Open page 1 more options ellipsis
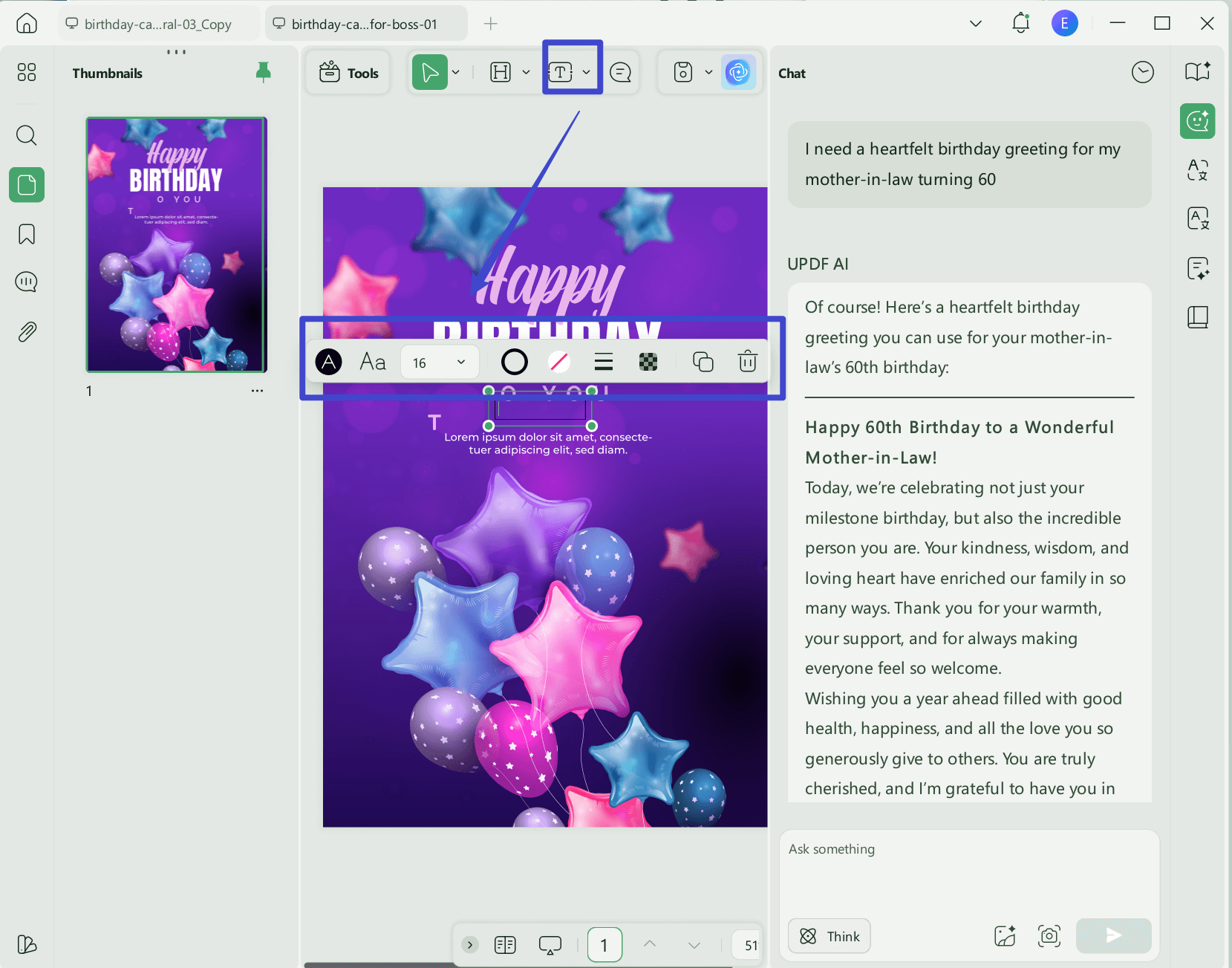The image size is (1232, 968). tap(257, 391)
